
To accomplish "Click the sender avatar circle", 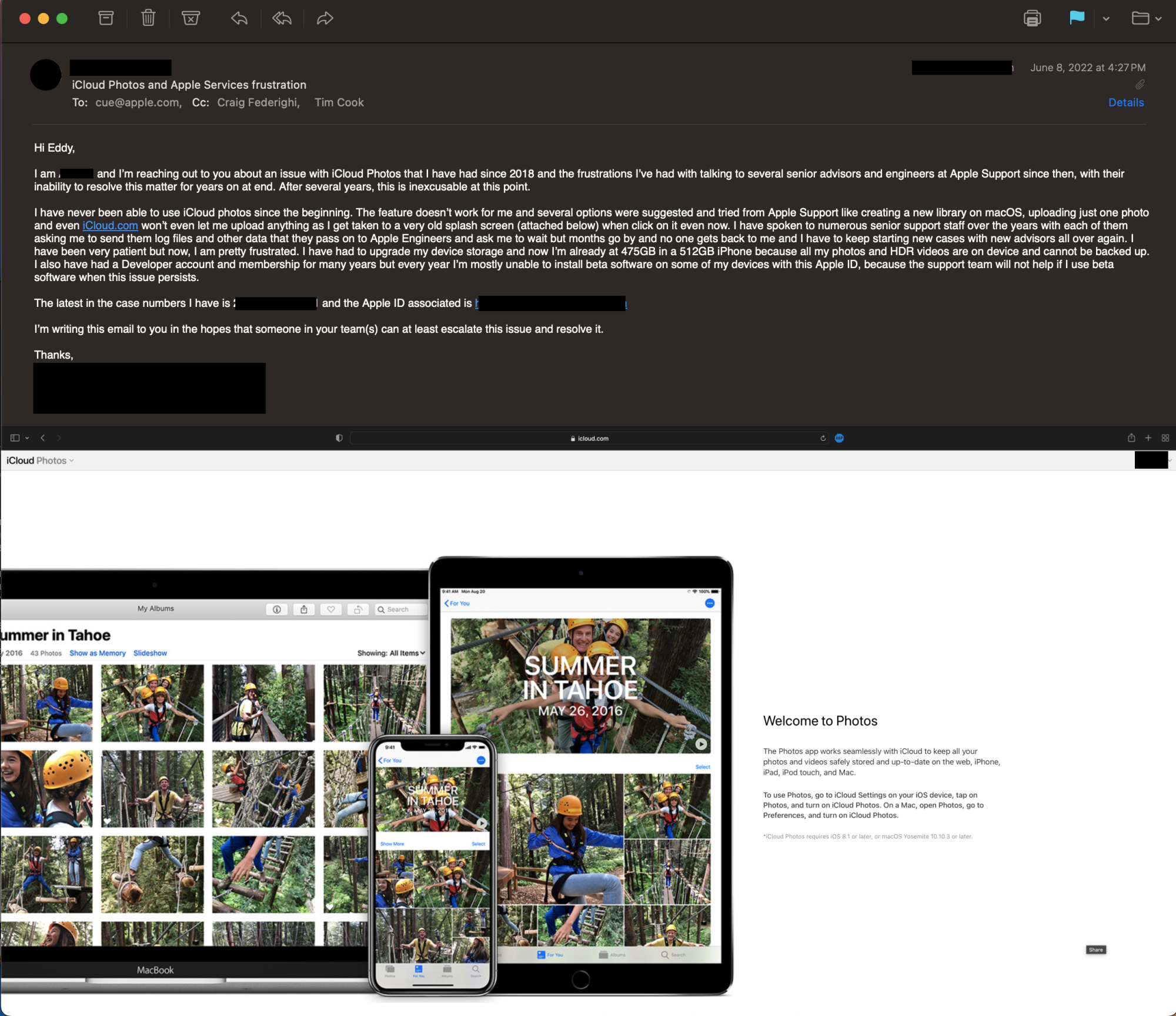I will [x=45, y=75].
